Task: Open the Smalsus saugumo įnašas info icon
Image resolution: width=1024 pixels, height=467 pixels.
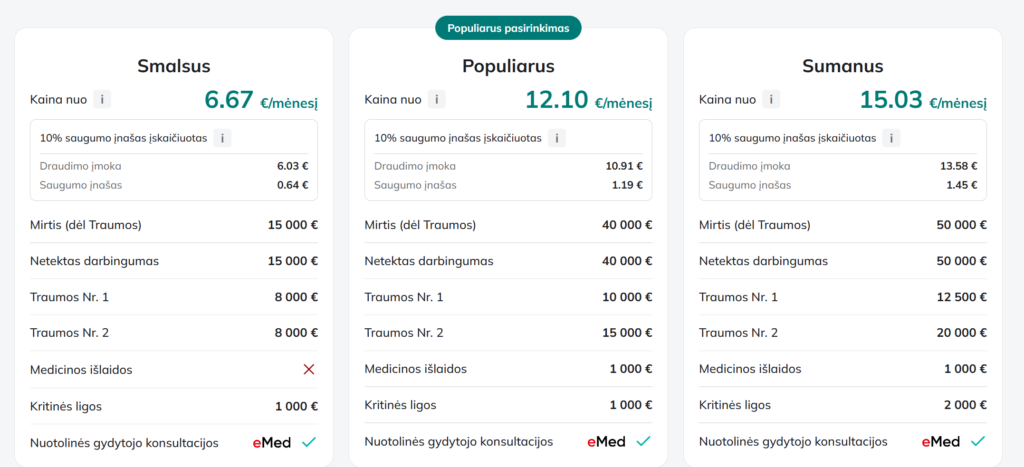Action: [x=223, y=138]
